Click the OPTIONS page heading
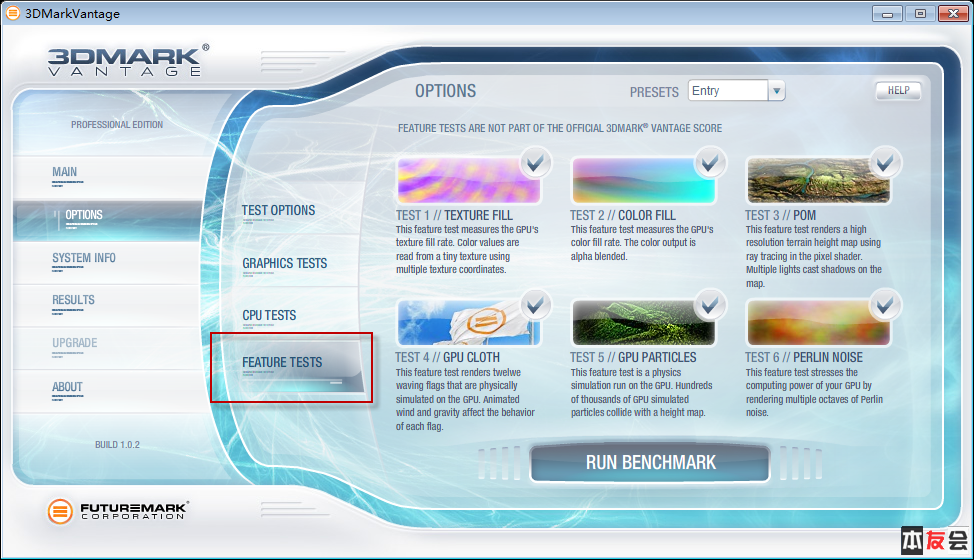The image size is (974, 560). point(445,91)
